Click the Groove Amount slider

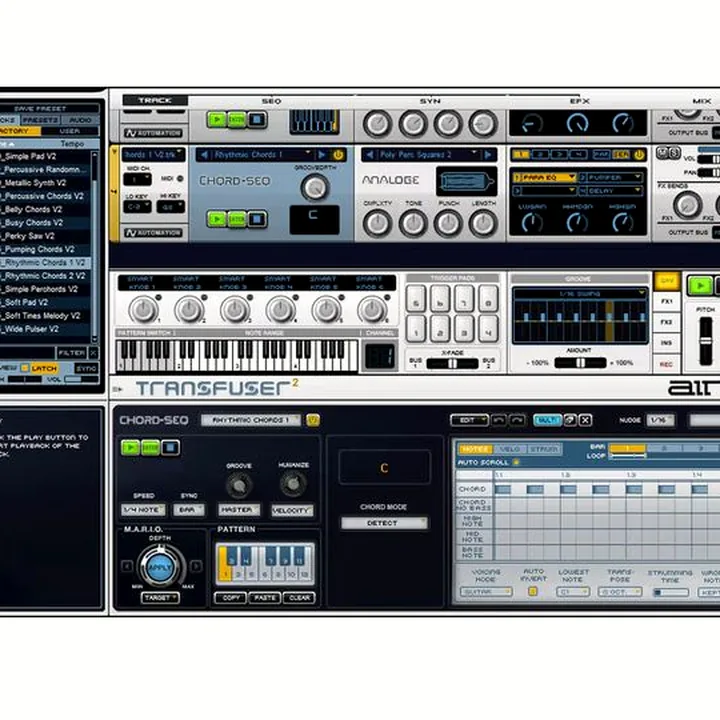[x=580, y=363]
